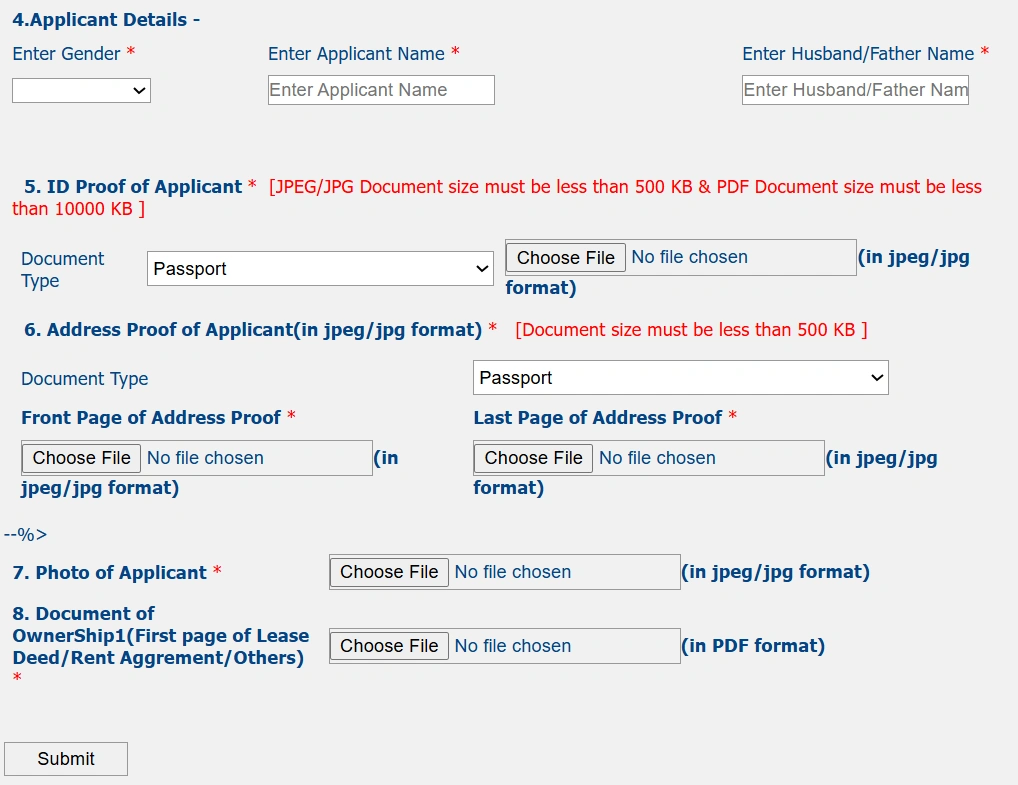This screenshot has height=785, width=1018.
Task: Click the '7. Photo of Applicant' label
Action: 109,573
